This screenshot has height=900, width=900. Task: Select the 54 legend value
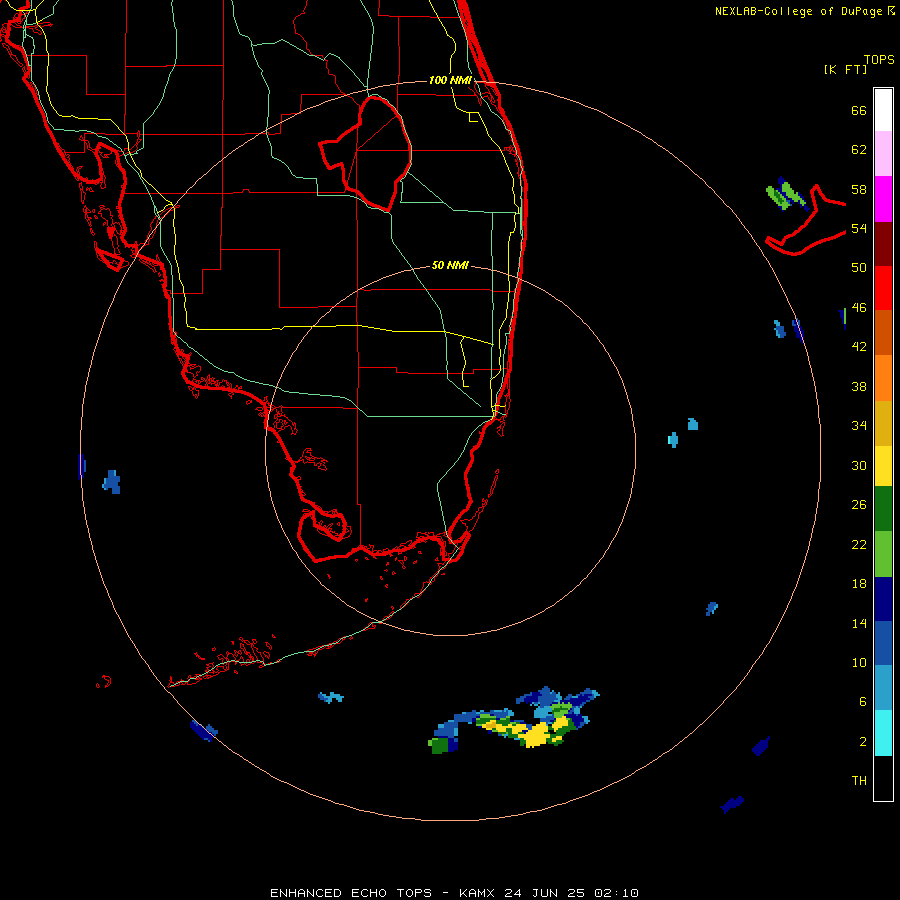pos(859,228)
